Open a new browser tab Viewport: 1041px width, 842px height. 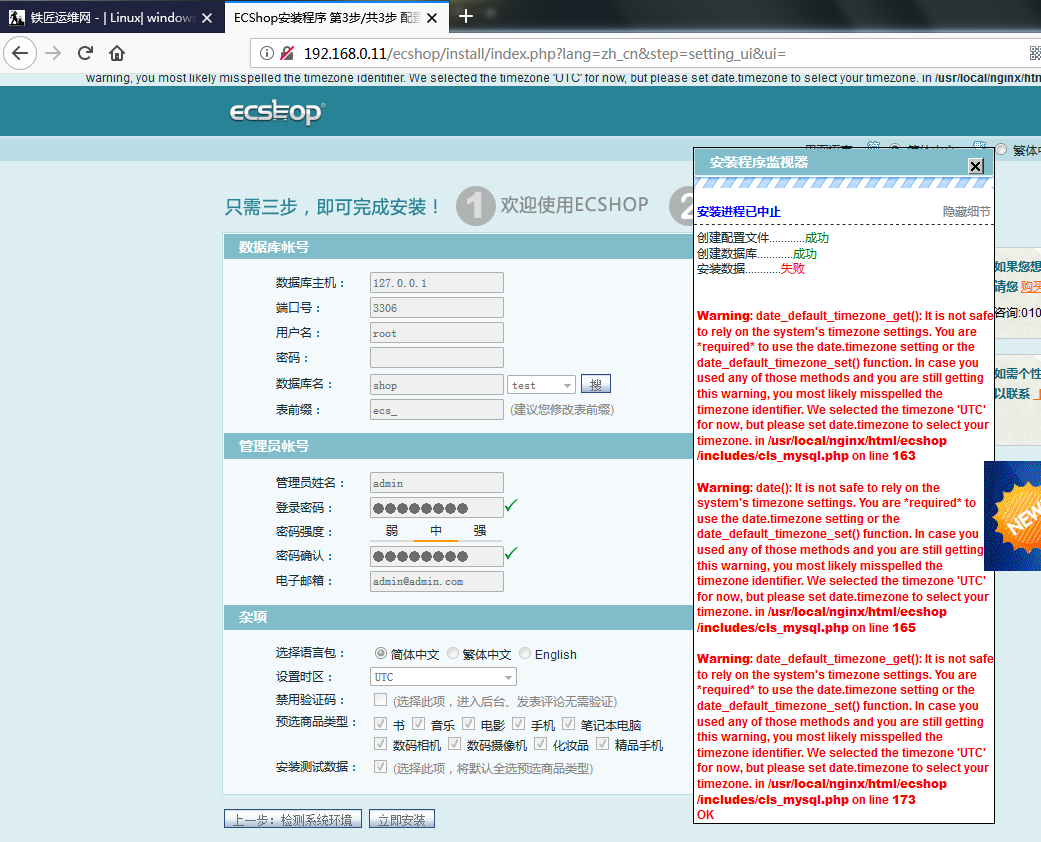tap(466, 16)
